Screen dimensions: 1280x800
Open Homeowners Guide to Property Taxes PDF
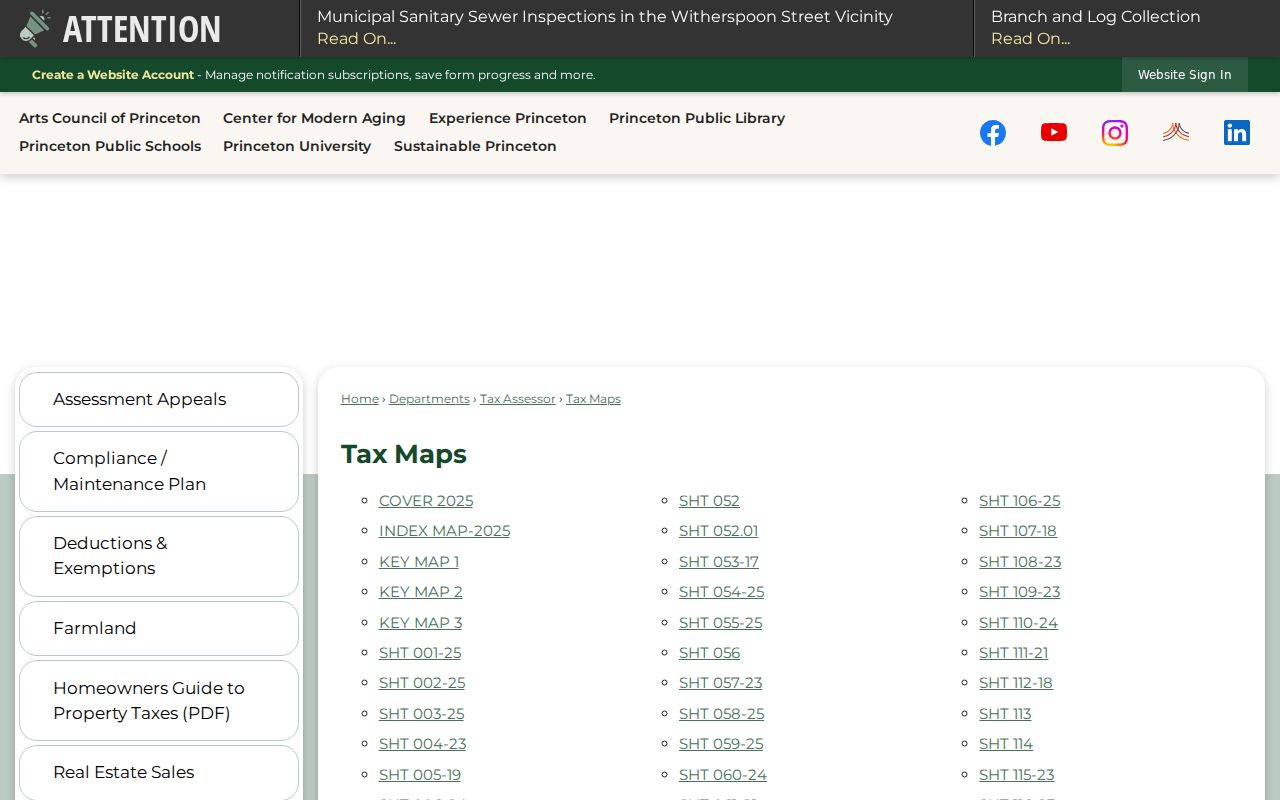159,700
